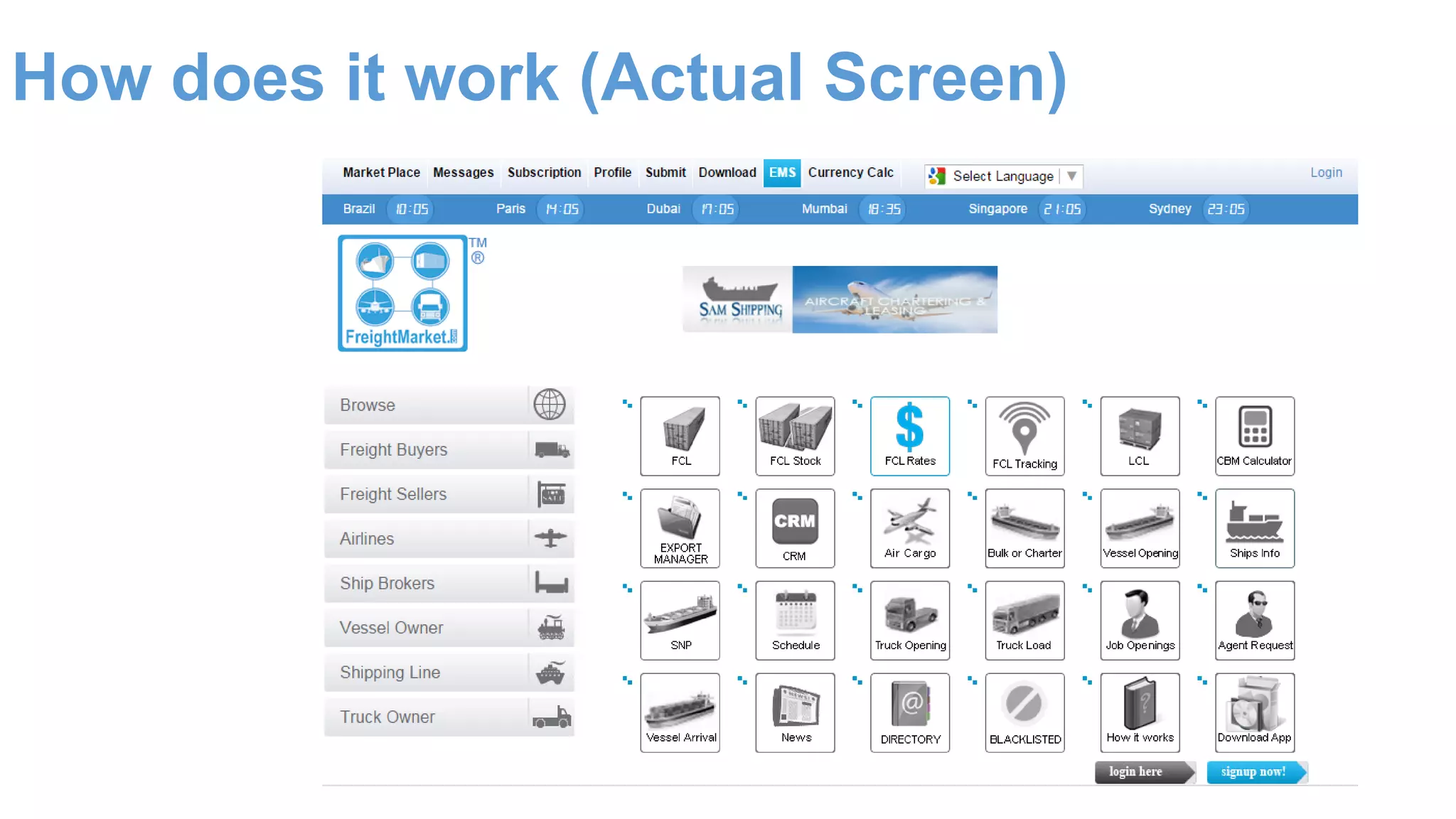Open the Ships Info icon
This screenshot has width=1456, height=819.
pos(1255,528)
